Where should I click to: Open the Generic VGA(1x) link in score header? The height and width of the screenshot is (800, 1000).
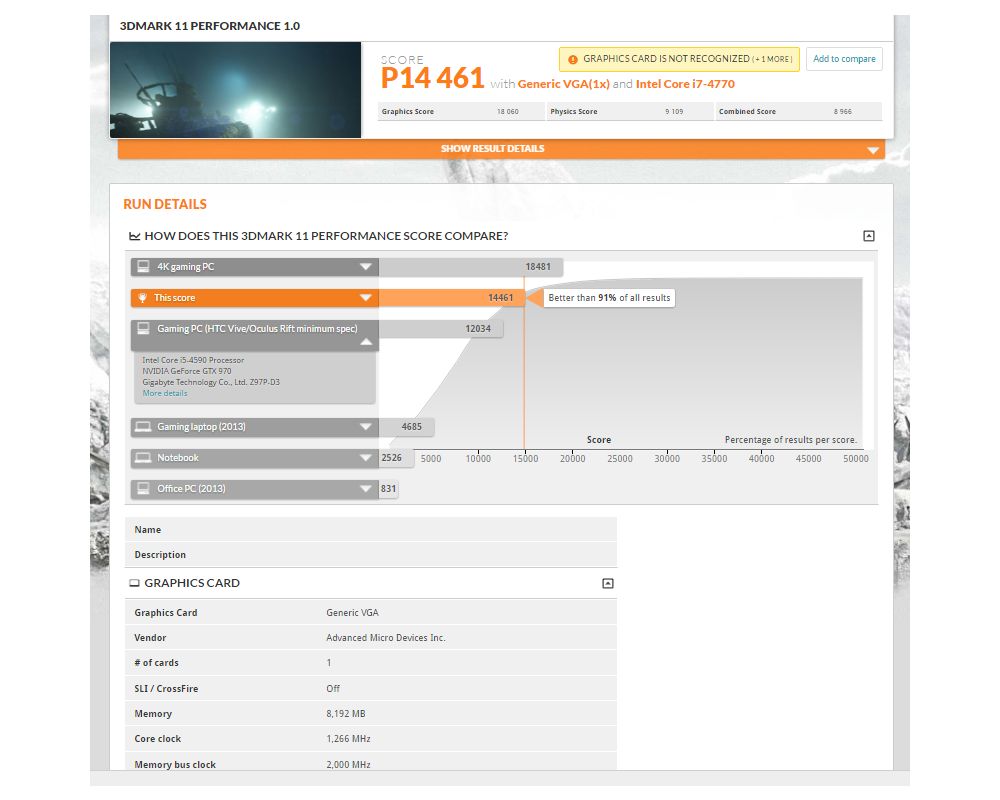click(x=563, y=84)
